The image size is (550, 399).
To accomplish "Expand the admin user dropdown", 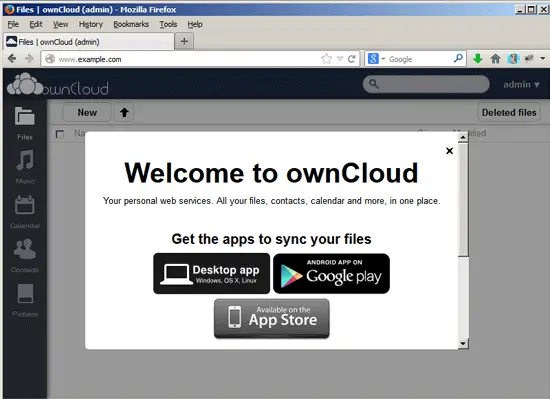I will (x=521, y=84).
